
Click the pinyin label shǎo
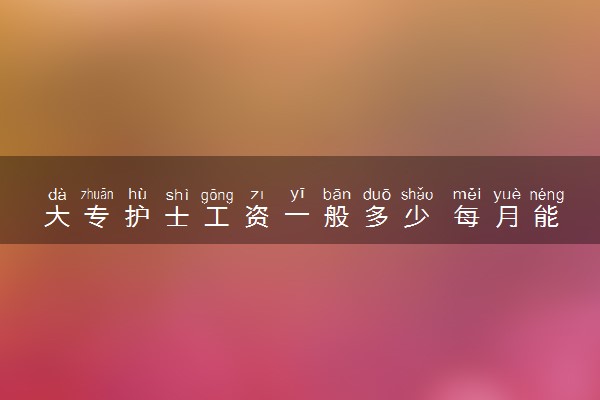(x=417, y=194)
